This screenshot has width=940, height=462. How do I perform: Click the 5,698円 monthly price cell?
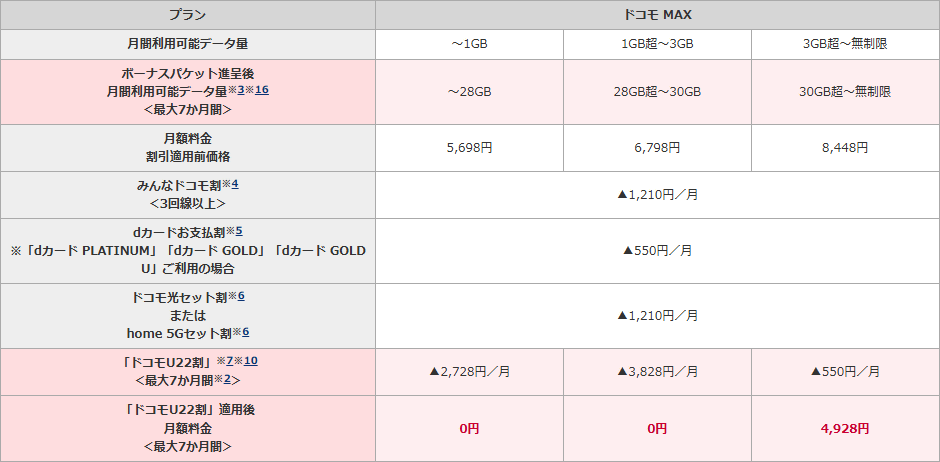pyautogui.click(x=469, y=147)
